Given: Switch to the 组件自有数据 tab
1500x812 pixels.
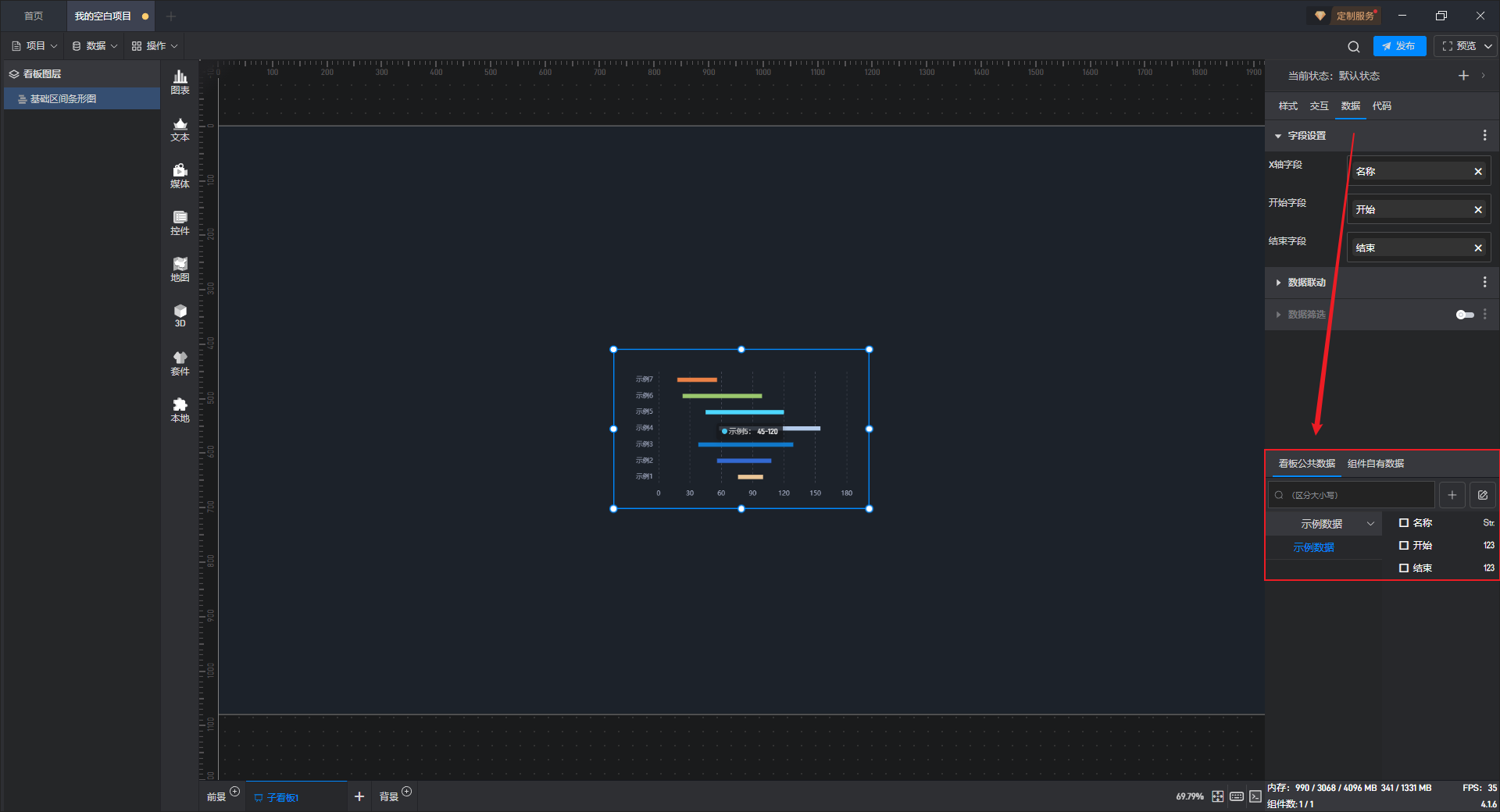Looking at the screenshot, I should coord(1375,464).
